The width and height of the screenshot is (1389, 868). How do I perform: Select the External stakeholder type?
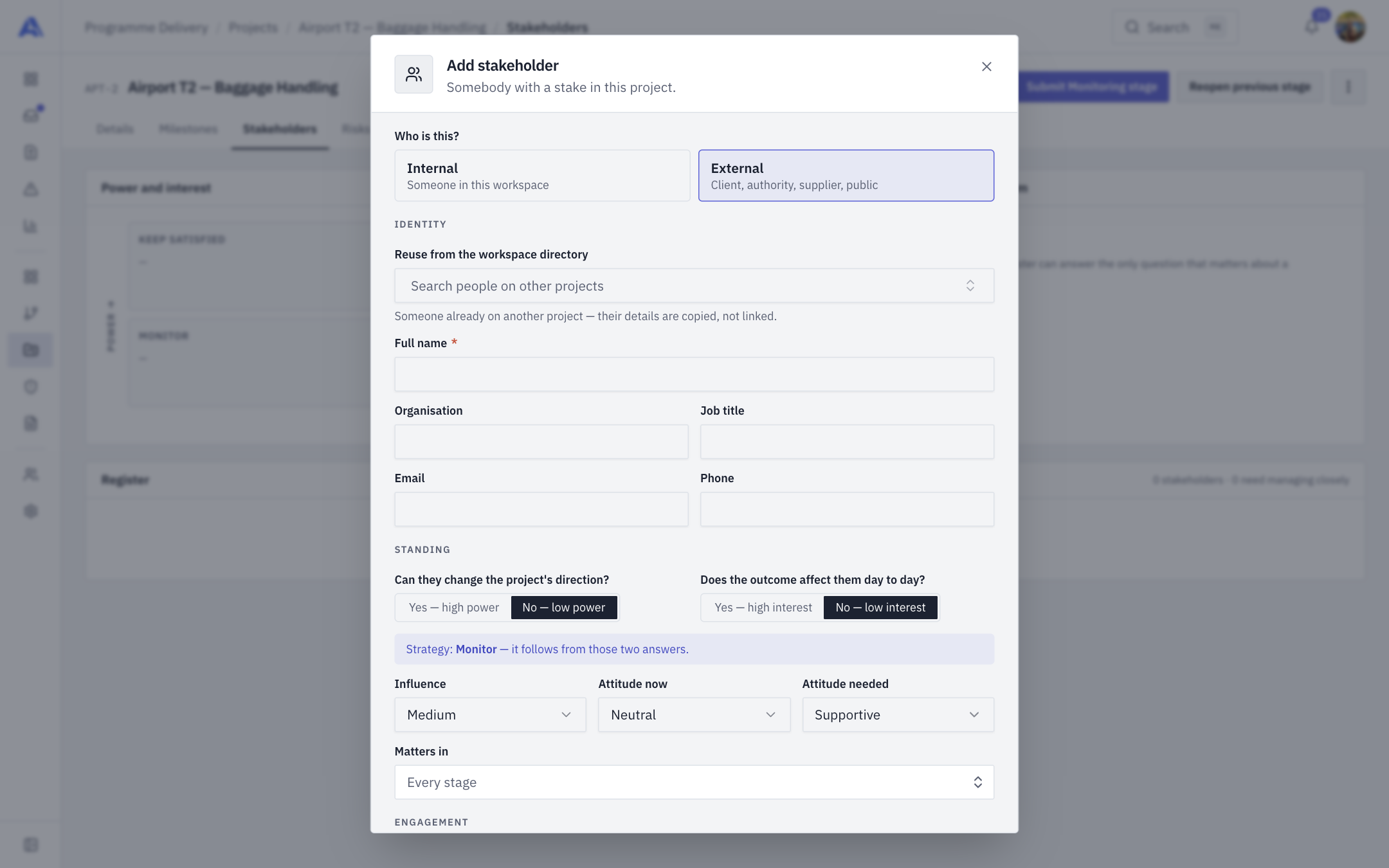coord(846,176)
